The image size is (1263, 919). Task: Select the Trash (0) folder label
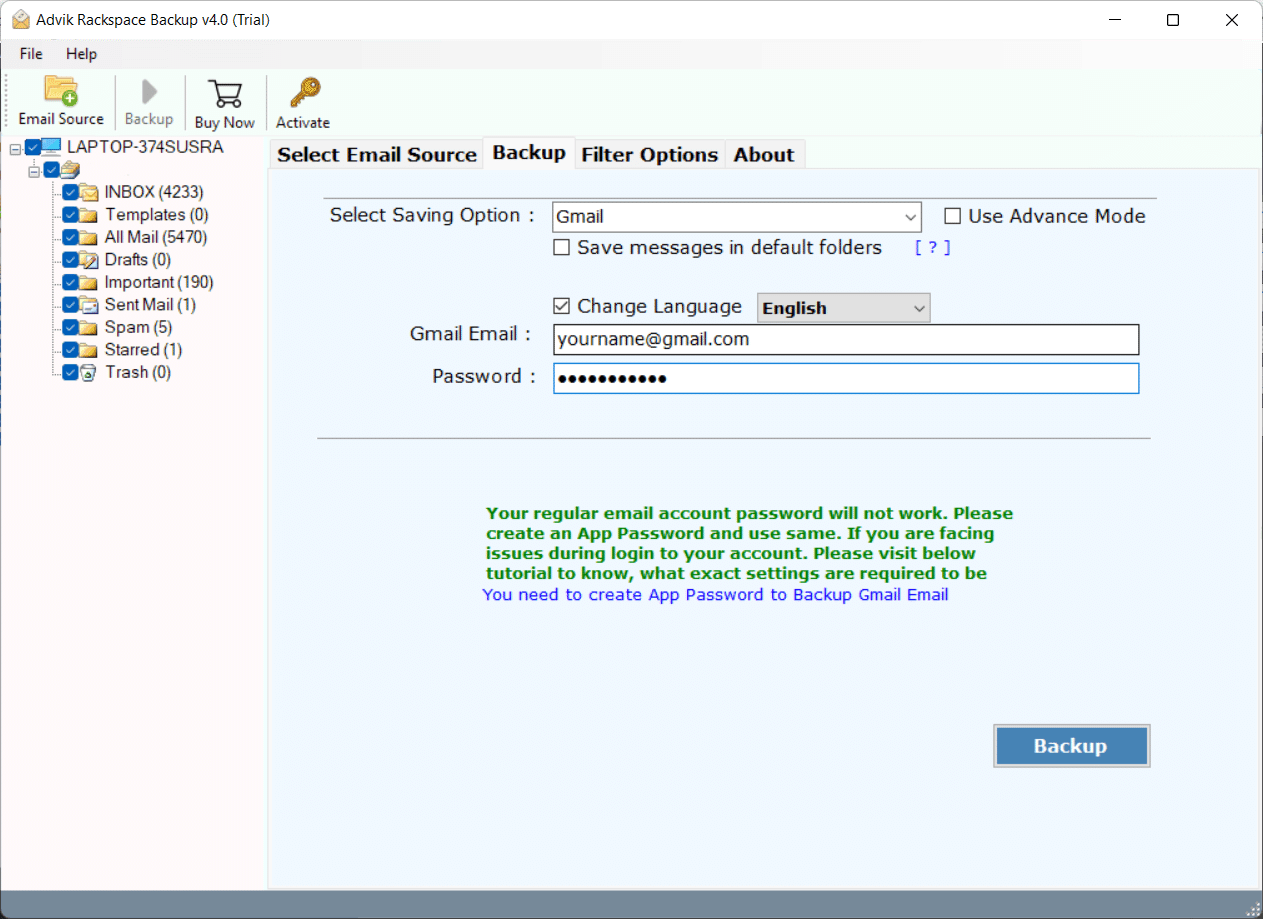click(138, 372)
